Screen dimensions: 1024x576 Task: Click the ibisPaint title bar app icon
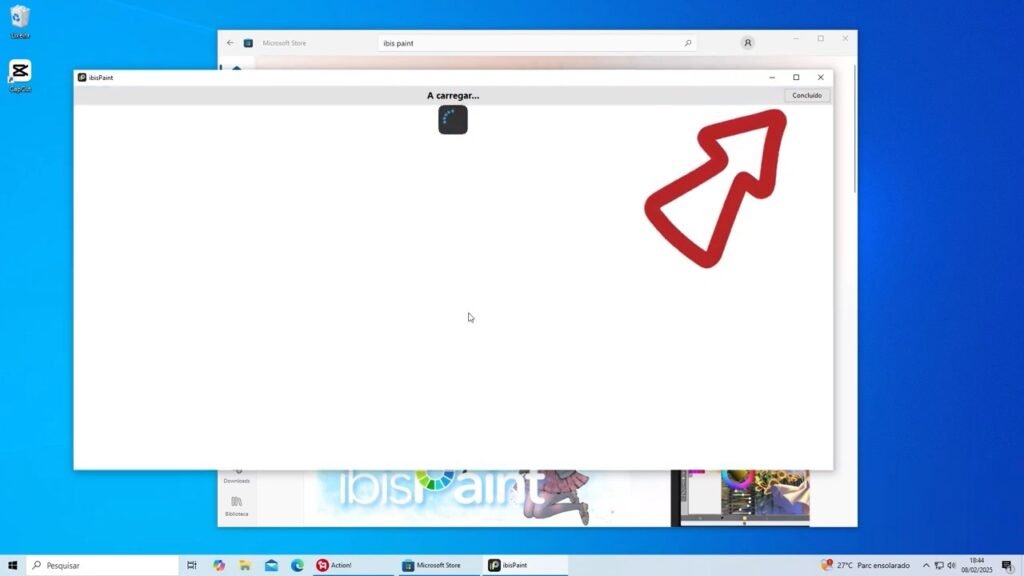point(82,77)
